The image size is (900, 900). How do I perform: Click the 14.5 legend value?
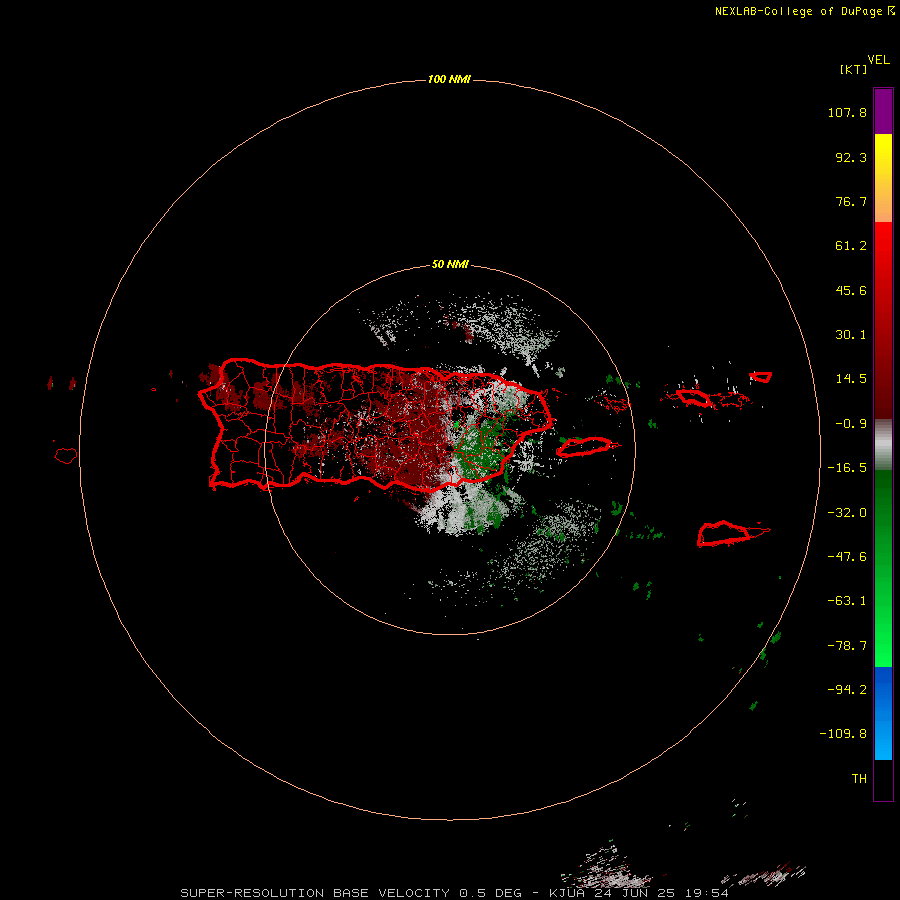[851, 379]
